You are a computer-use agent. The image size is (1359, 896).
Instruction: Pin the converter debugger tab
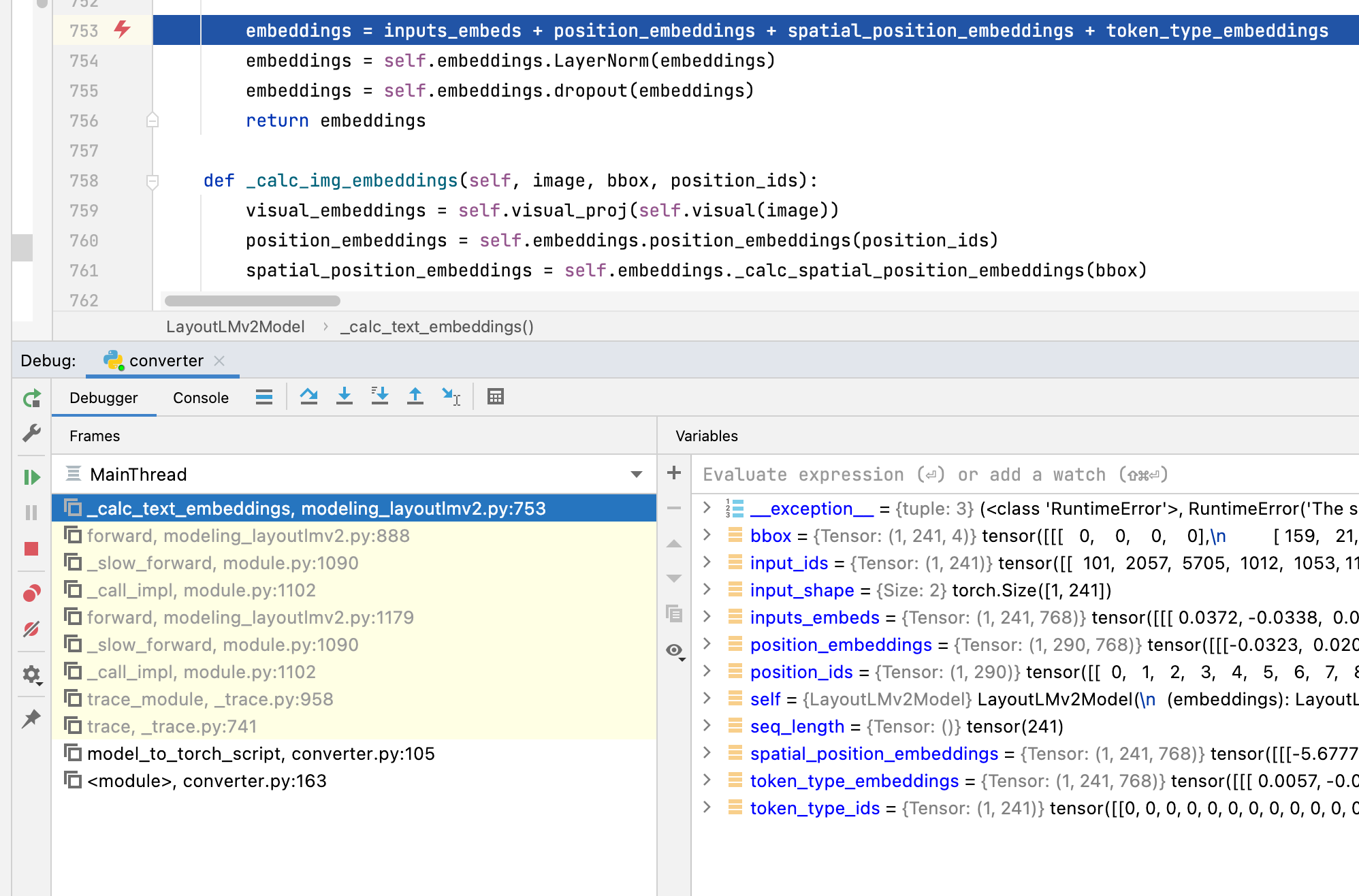(x=31, y=717)
